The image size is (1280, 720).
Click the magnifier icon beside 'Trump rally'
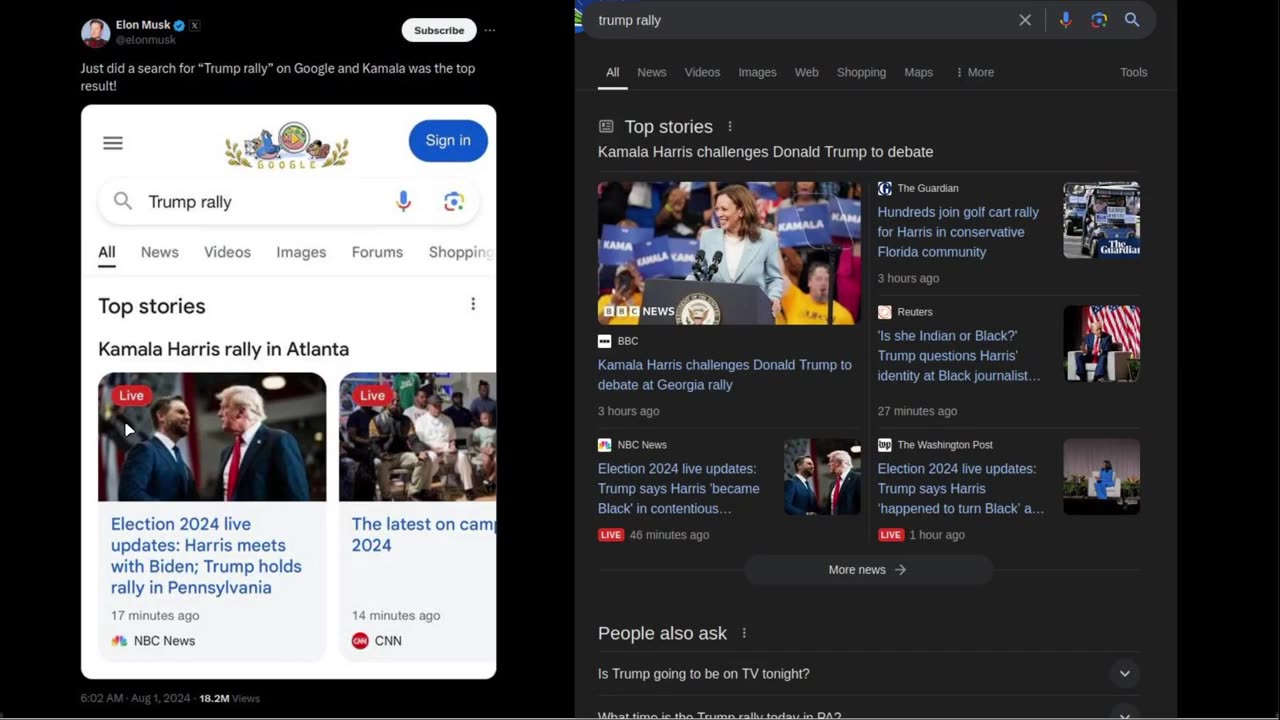(x=123, y=201)
